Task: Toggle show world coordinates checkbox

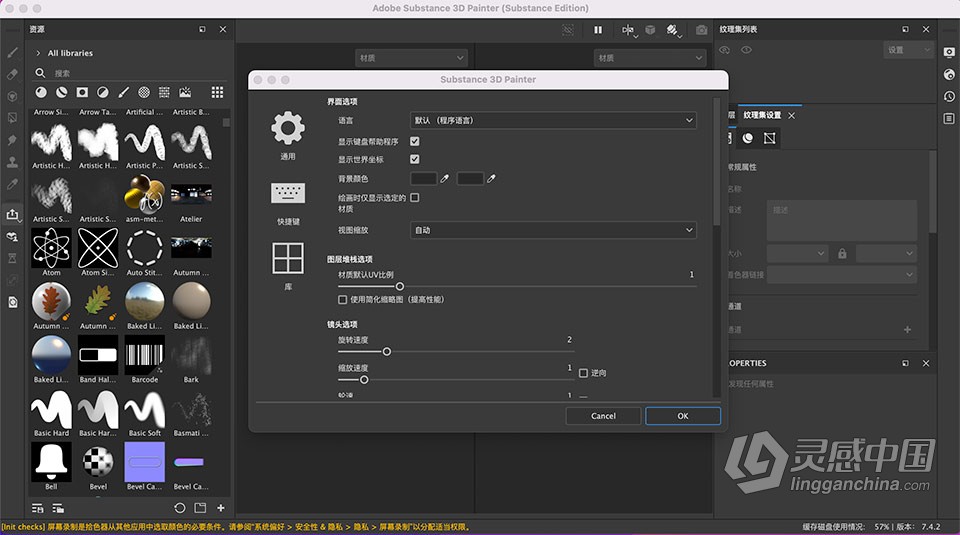Action: [x=414, y=159]
